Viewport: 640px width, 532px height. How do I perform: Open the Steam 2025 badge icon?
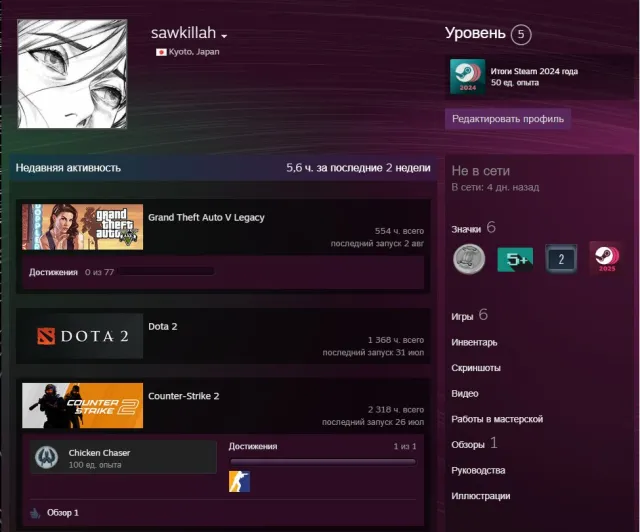pos(607,258)
